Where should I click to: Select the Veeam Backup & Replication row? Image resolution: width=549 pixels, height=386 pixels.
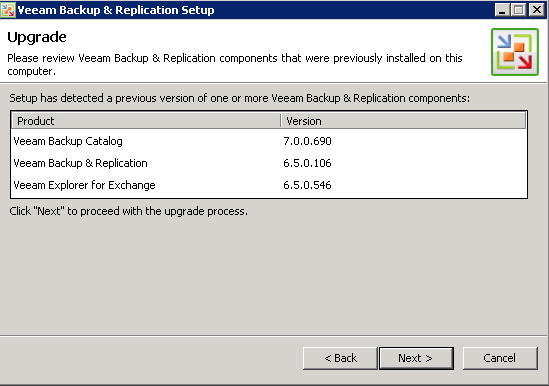(x=269, y=163)
